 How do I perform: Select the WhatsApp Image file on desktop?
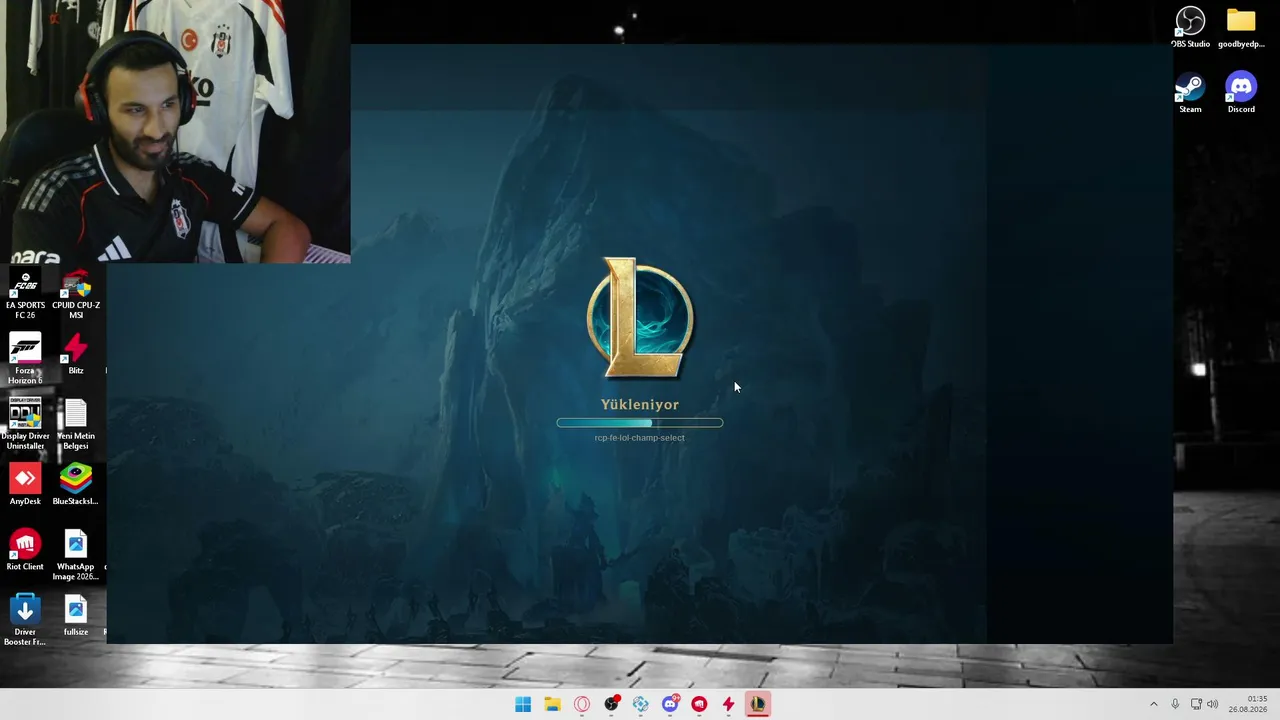coord(76,555)
